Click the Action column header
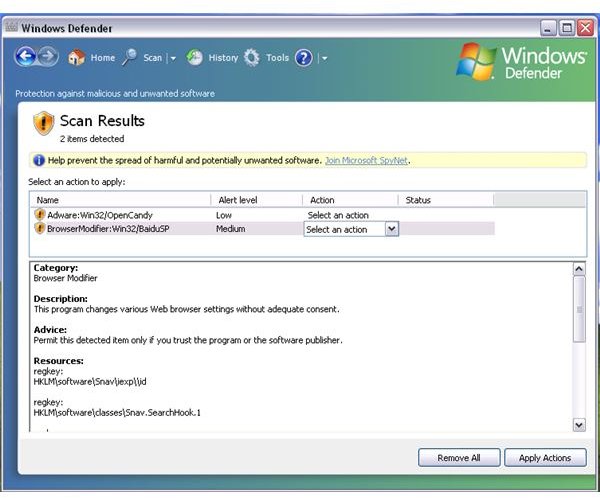 (x=350, y=200)
